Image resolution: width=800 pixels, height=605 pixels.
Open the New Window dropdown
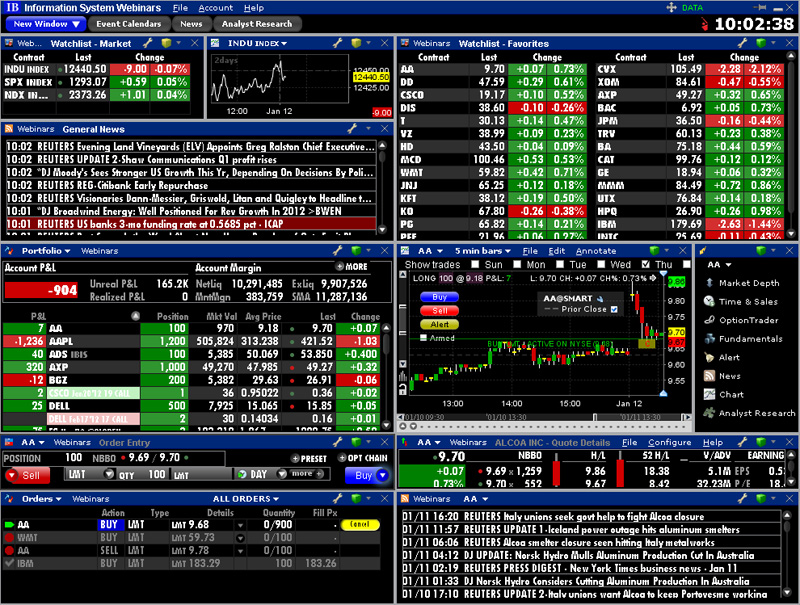click(46, 23)
